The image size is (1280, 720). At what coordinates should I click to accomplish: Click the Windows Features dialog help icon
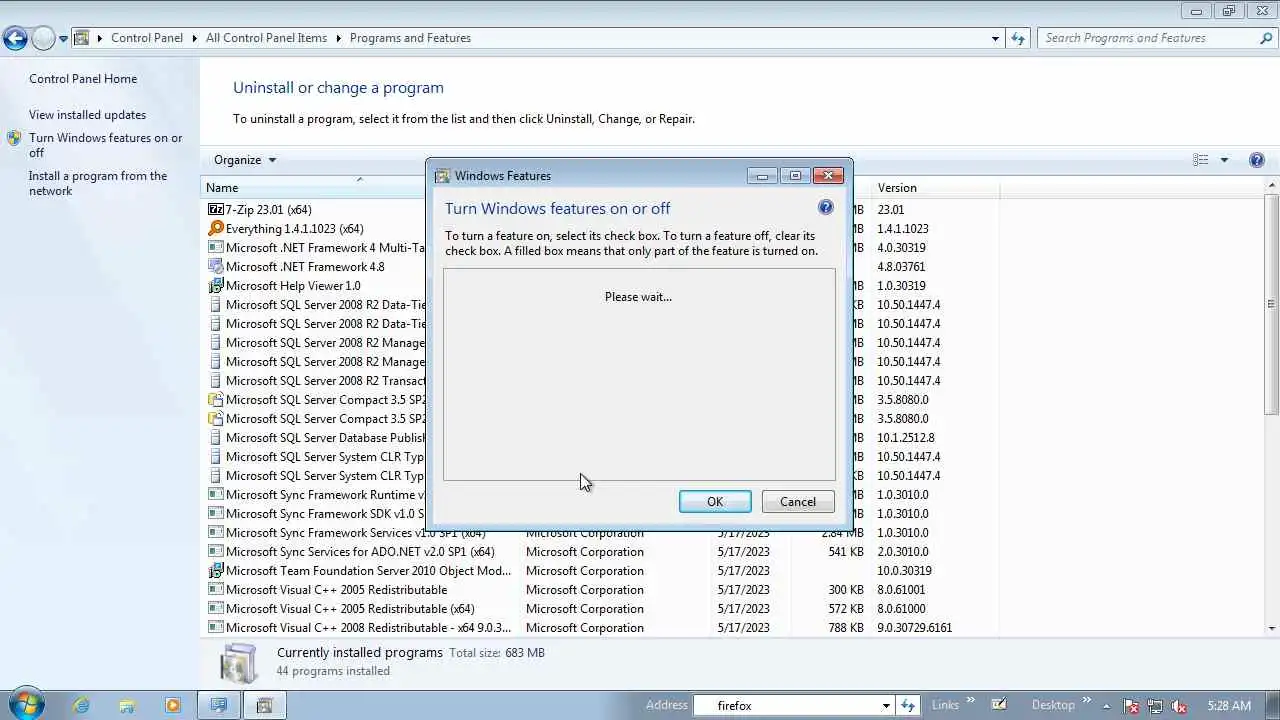tap(825, 207)
